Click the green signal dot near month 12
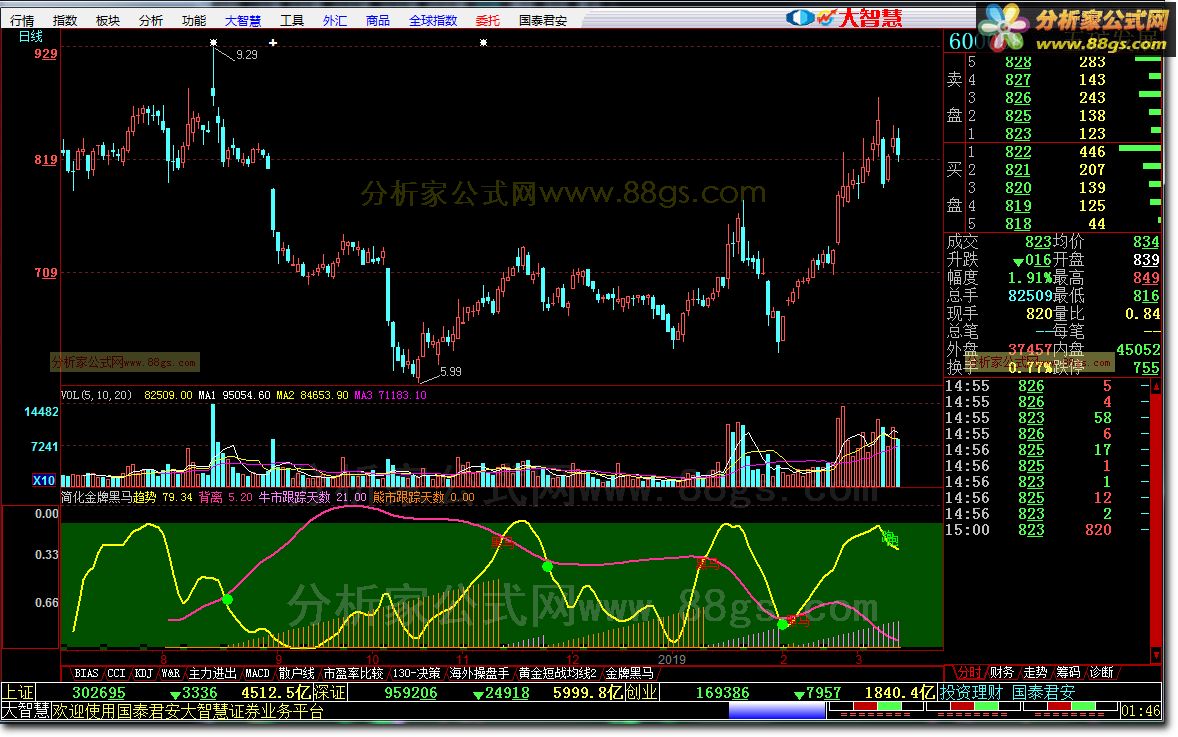This screenshot has height=737, width=1178. click(x=548, y=566)
